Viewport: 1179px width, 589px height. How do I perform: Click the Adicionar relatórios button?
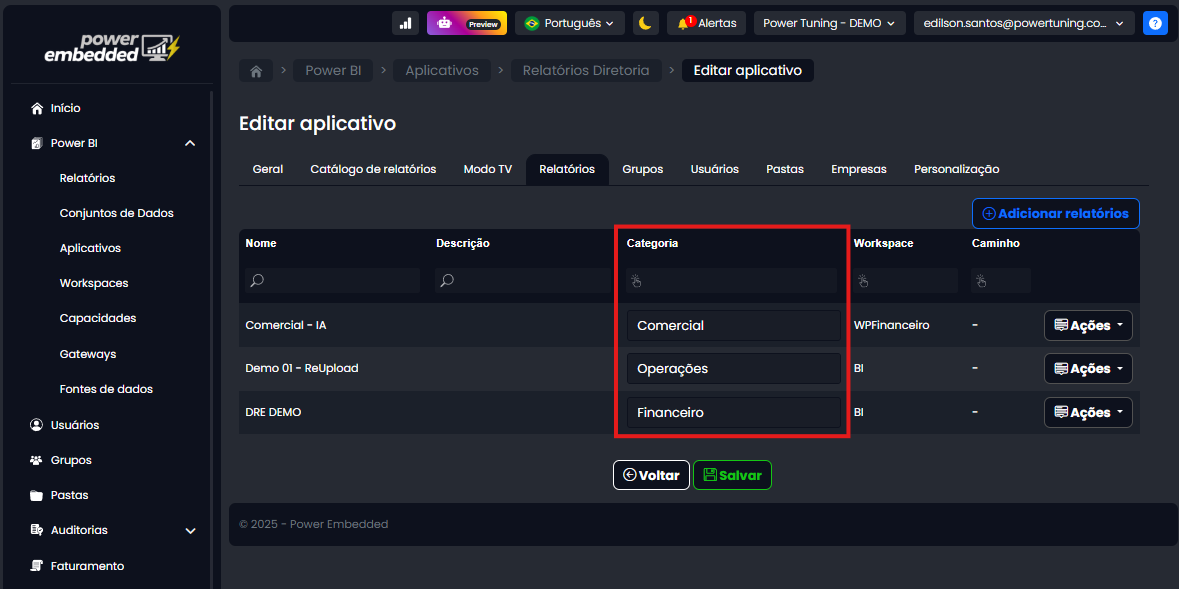tap(1055, 213)
